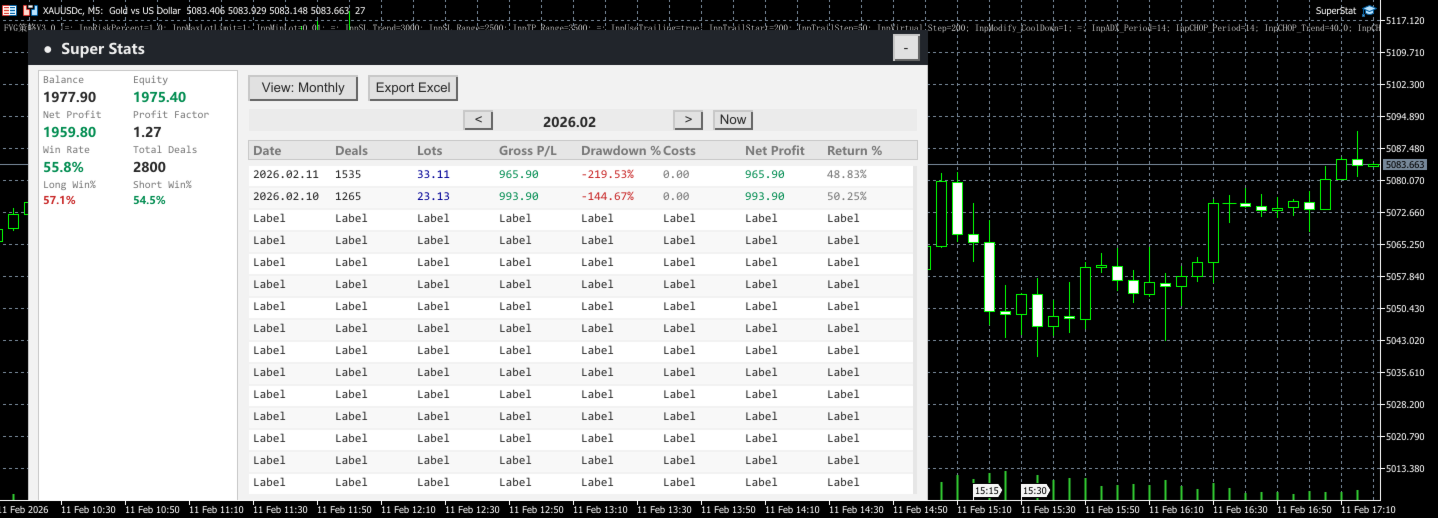This screenshot has width=1438, height=518.
Task: Click the Balance value 1977.90
Action: click(69, 97)
